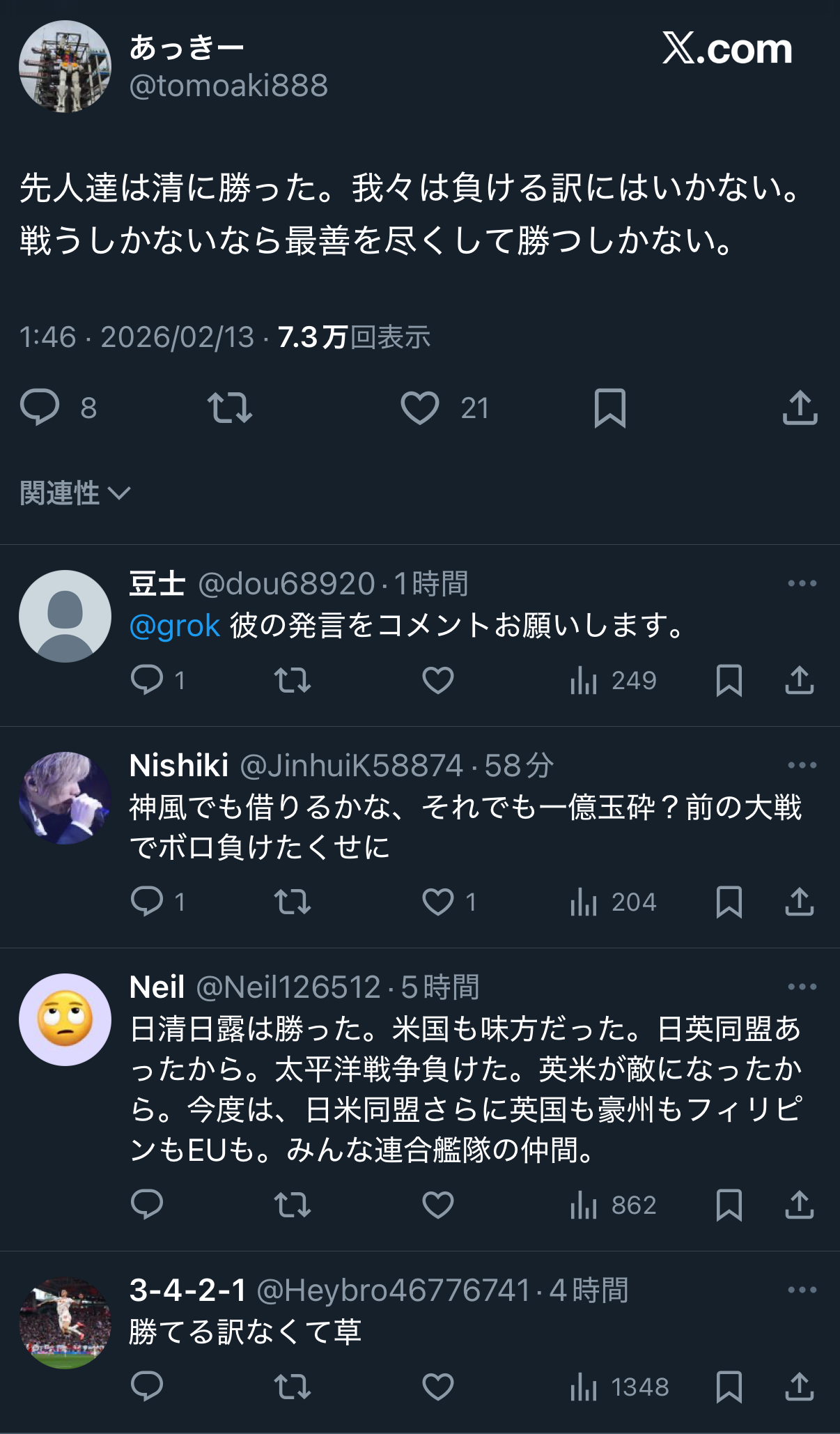Share the 3-4-2-1 reply
This screenshot has width=840, height=1434.
pyautogui.click(x=800, y=1387)
